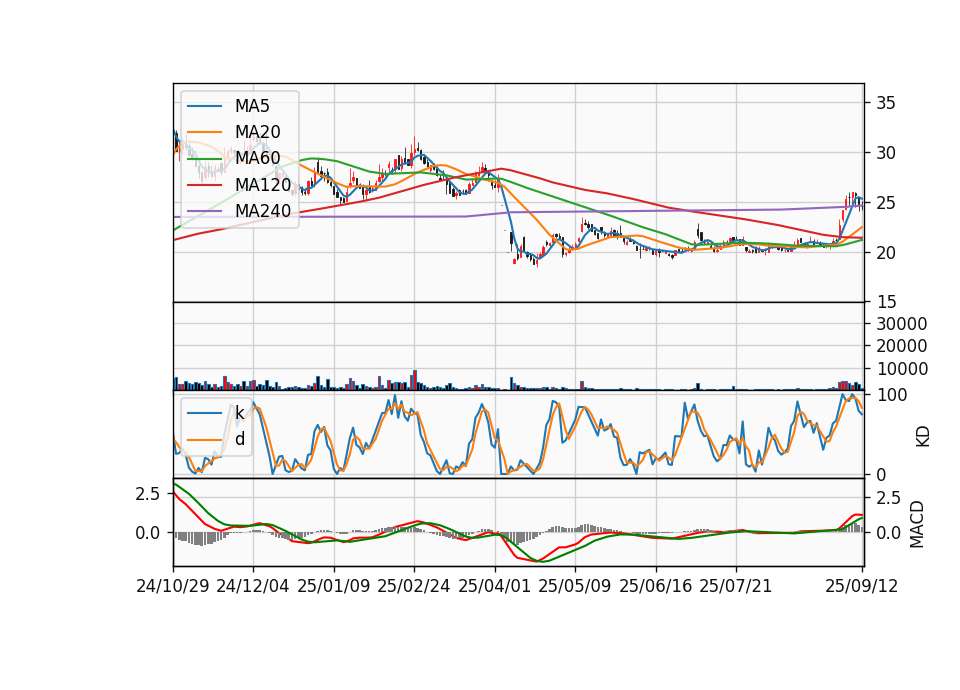Click the MA60 legend label
This screenshot has height=690, width=960.
(x=257, y=158)
